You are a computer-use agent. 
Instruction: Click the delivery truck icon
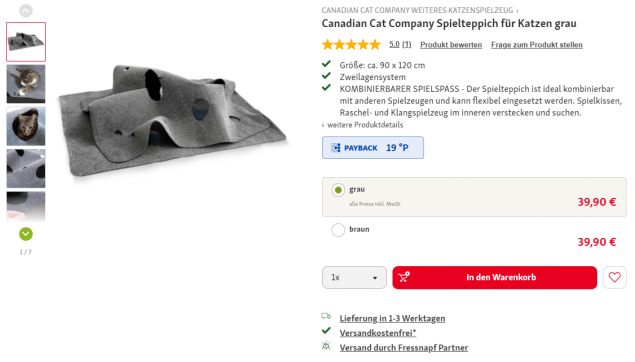(x=326, y=316)
